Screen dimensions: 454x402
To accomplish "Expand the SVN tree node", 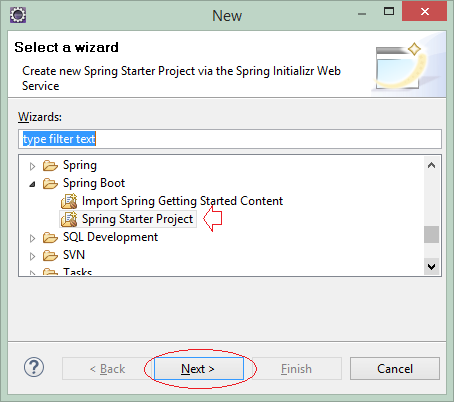I will [x=32, y=256].
